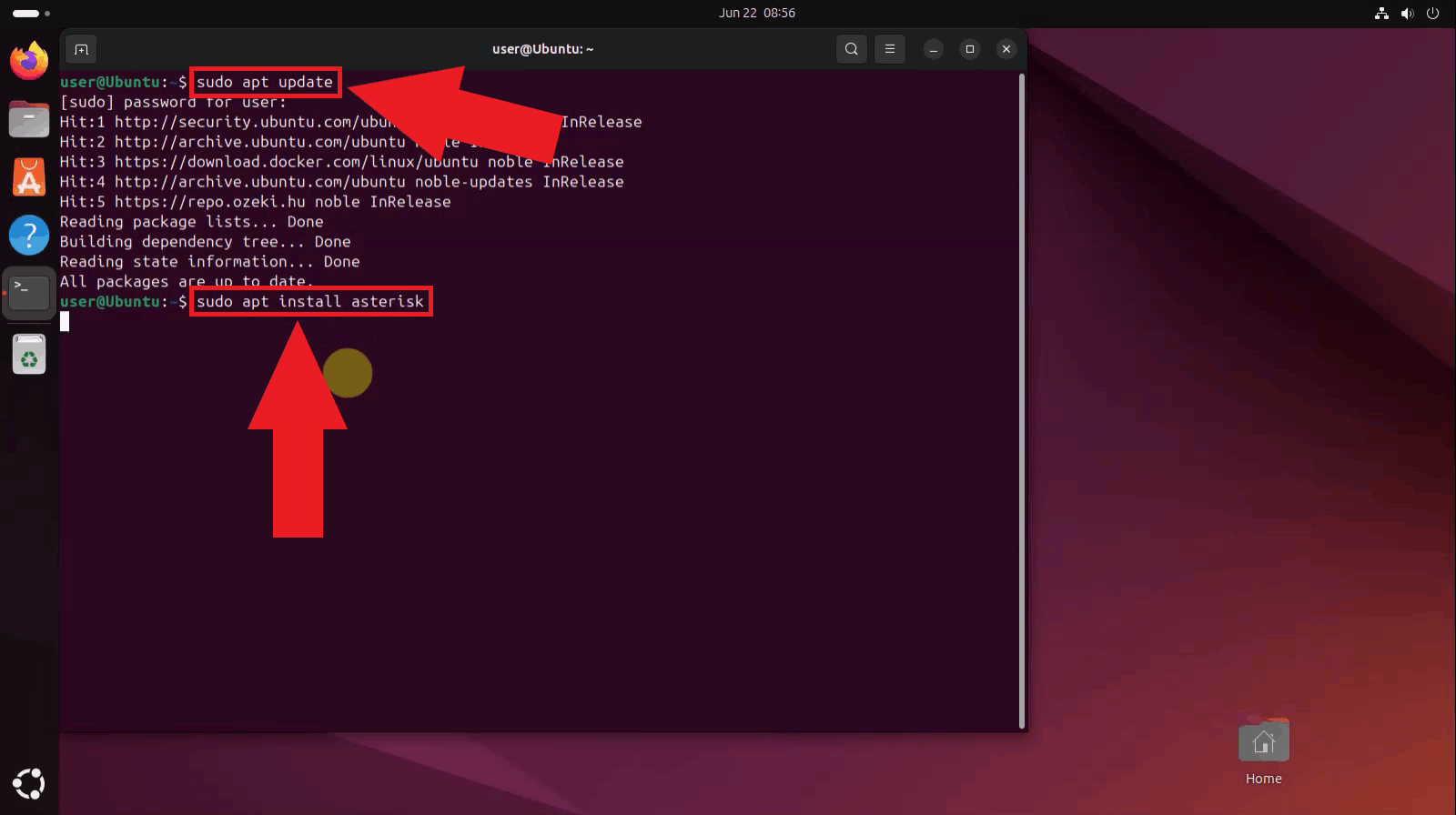Show applications via the Ubuntu logo
The image size is (1456, 815).
coord(29,783)
